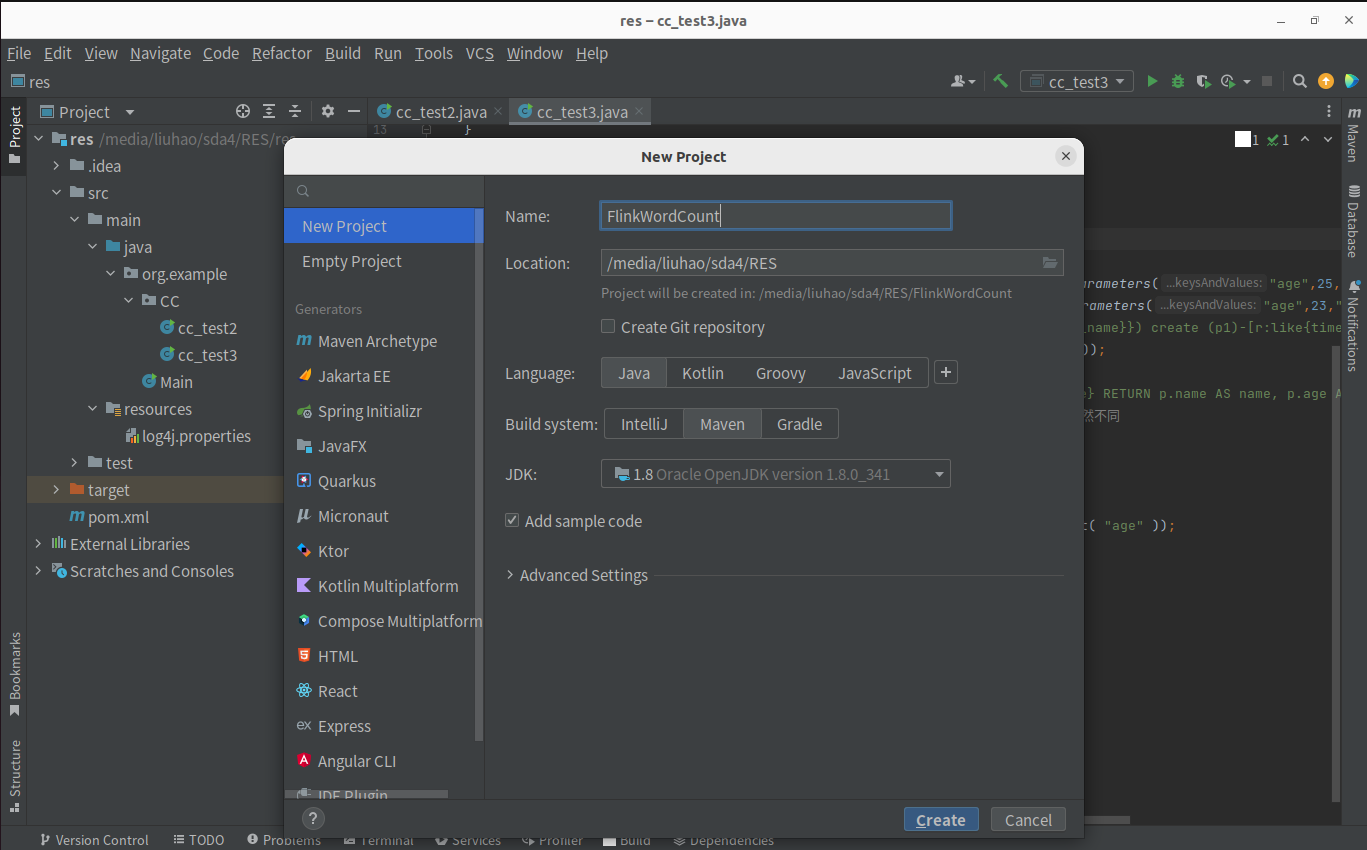Viewport: 1367px width, 850px height.
Task: Click the Build hammer icon in toolbar
Action: [1000, 82]
